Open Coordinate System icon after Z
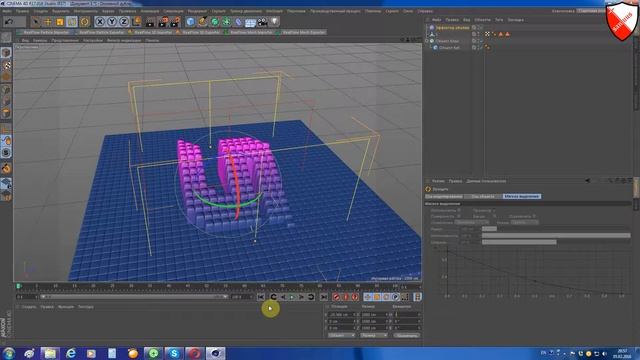This screenshot has width=640, height=360. 137,21
